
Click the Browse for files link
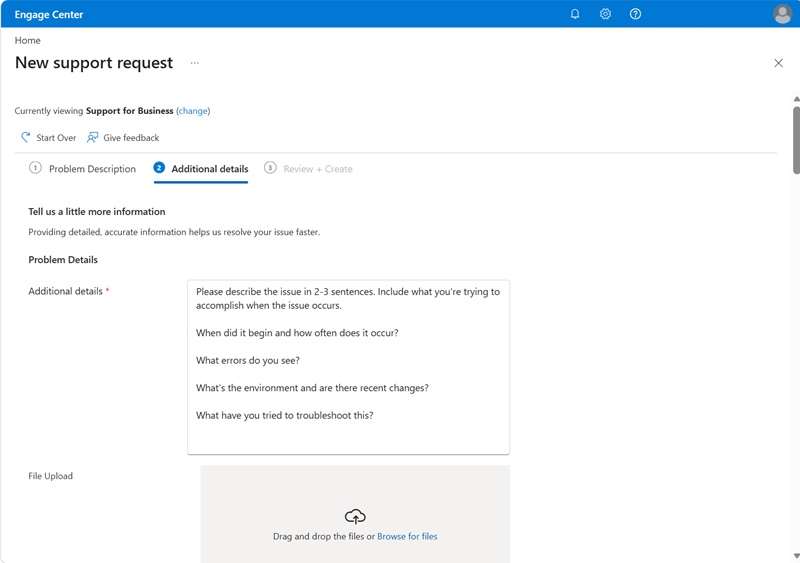tap(407, 536)
